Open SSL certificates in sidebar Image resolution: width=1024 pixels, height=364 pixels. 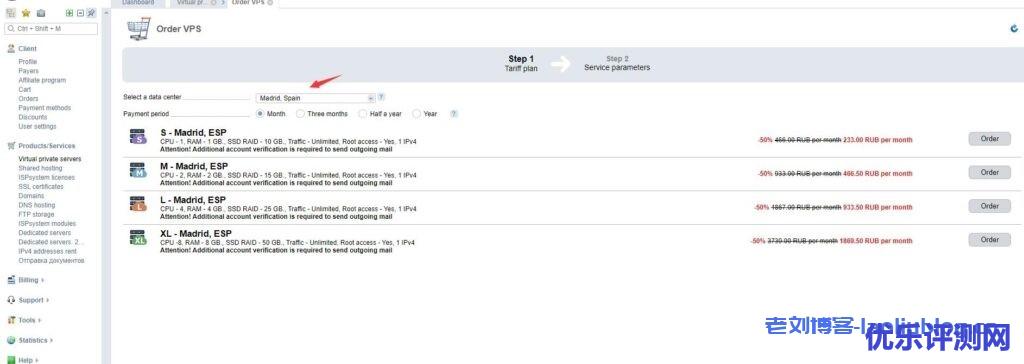coord(41,186)
